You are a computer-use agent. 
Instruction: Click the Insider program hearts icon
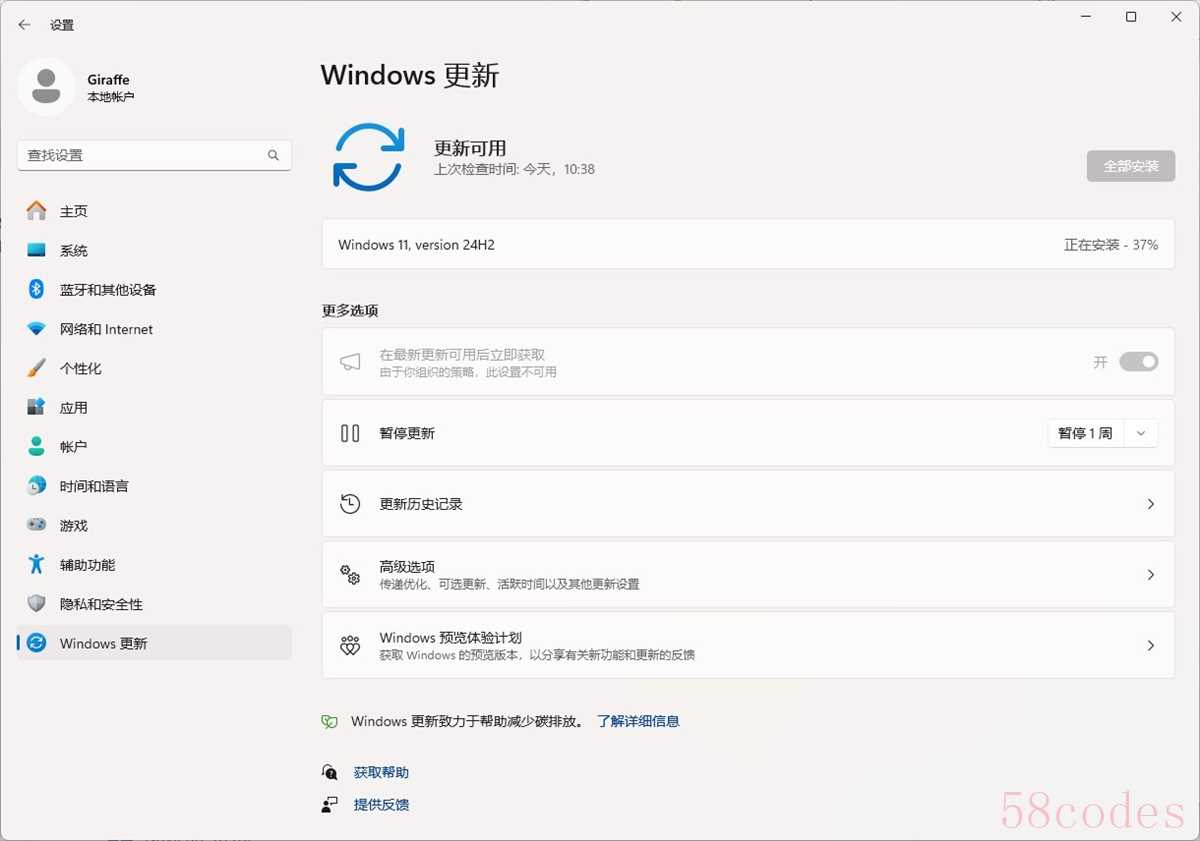click(x=350, y=646)
